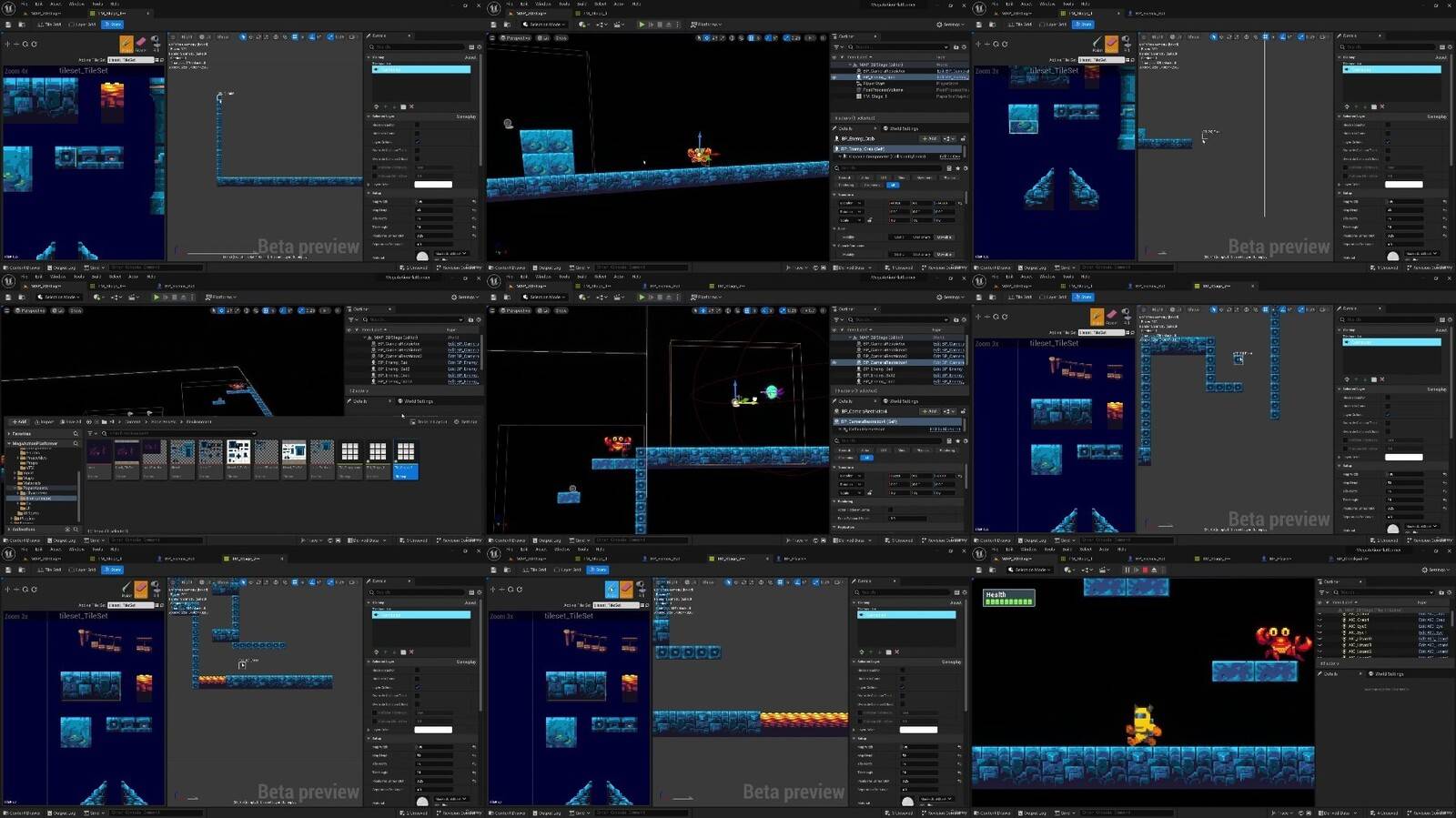This screenshot has width=1456, height=818.
Task: Select the Eraser tool in the Zoom 4x tile editor
Action: click(141, 44)
